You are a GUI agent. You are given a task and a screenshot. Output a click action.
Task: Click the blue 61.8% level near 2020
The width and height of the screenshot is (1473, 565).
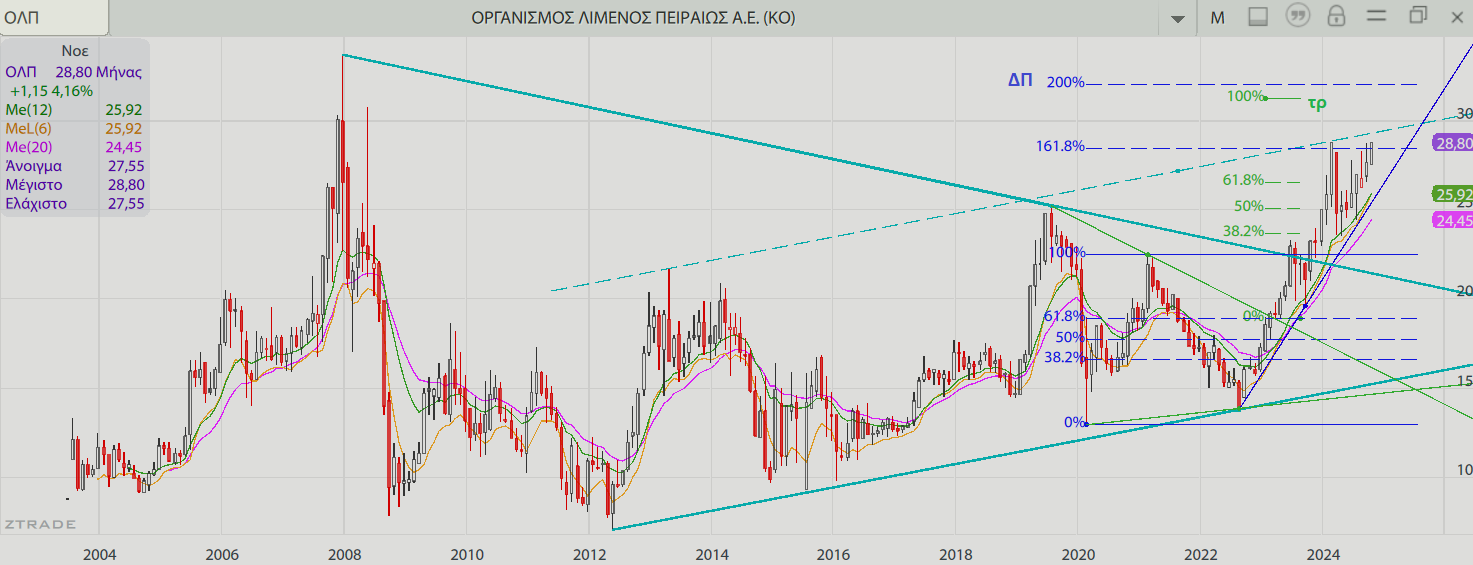[x=1064, y=317]
